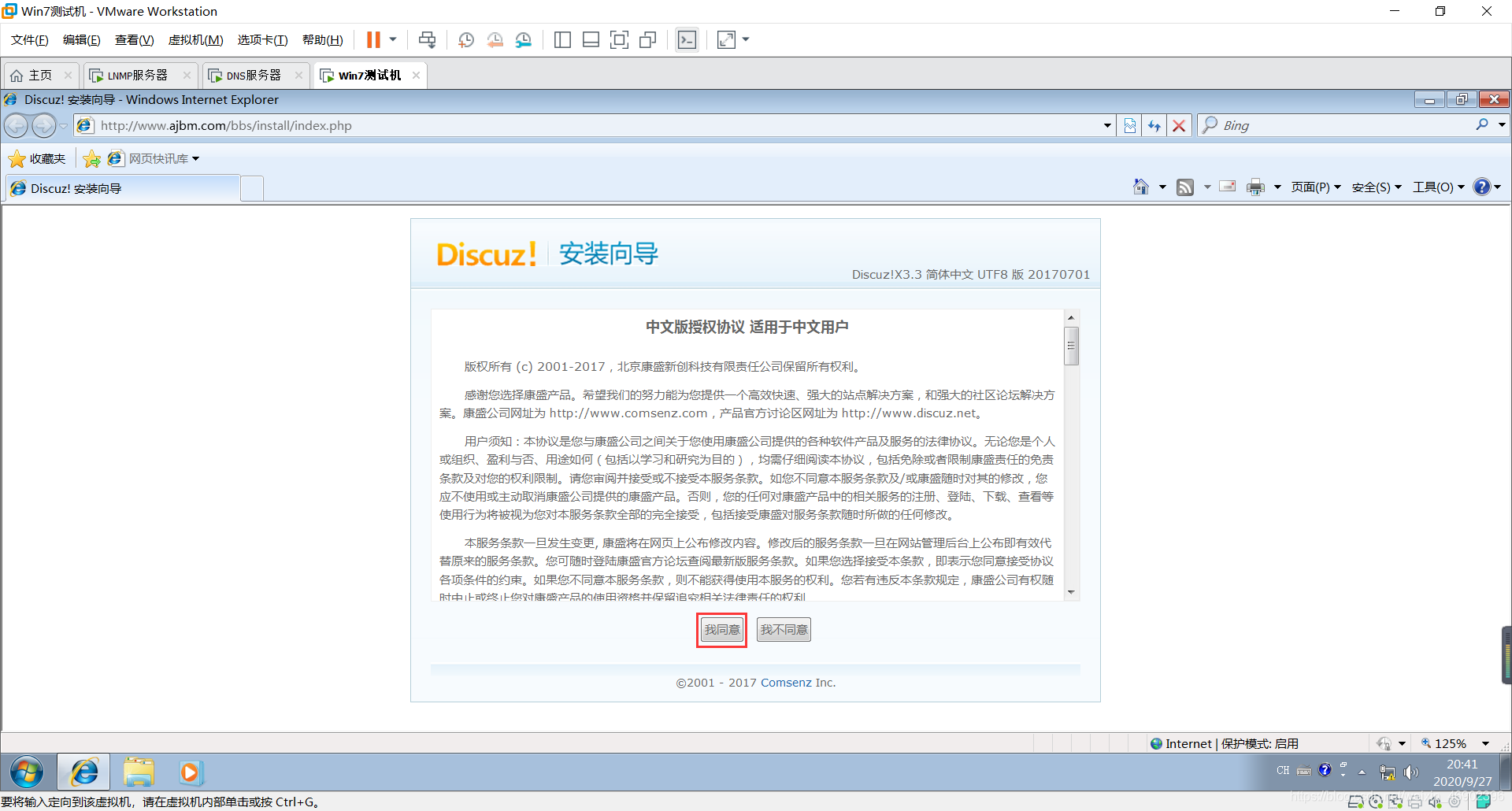Click the Windows Start button
Screen dimensions: 1512x811
coord(27,772)
